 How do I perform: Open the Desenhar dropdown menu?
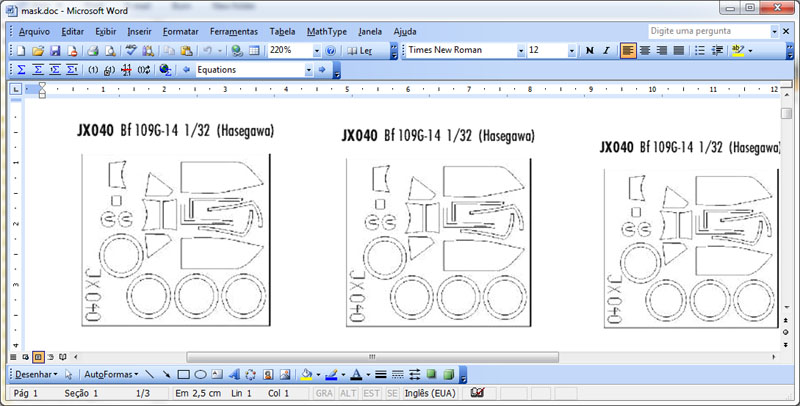[x=36, y=374]
